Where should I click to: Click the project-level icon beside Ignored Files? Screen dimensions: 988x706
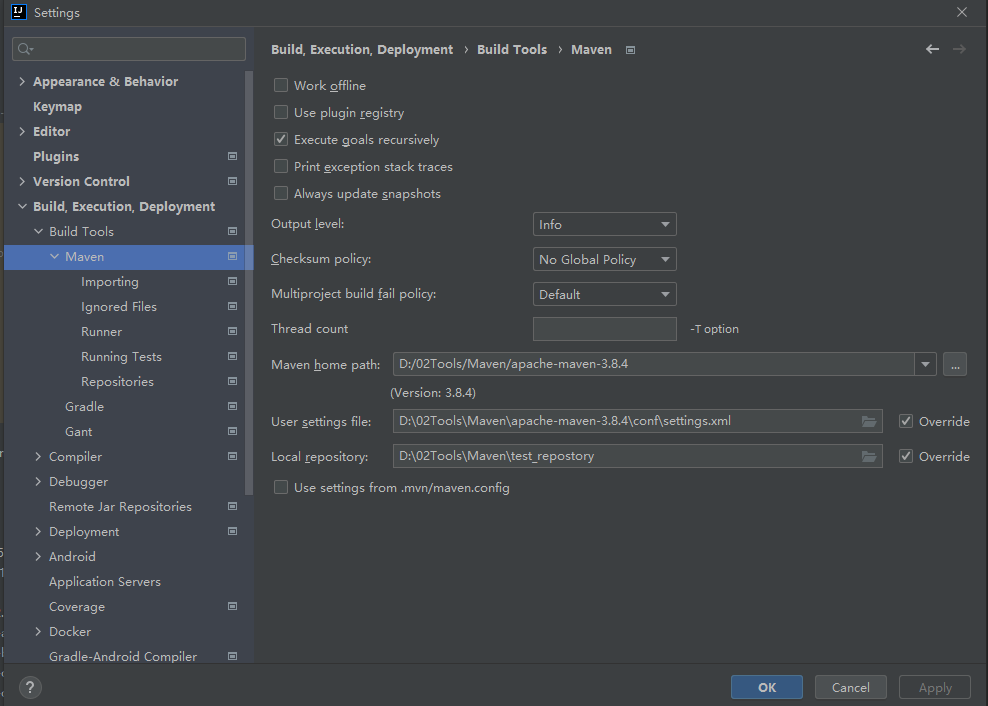click(x=233, y=306)
